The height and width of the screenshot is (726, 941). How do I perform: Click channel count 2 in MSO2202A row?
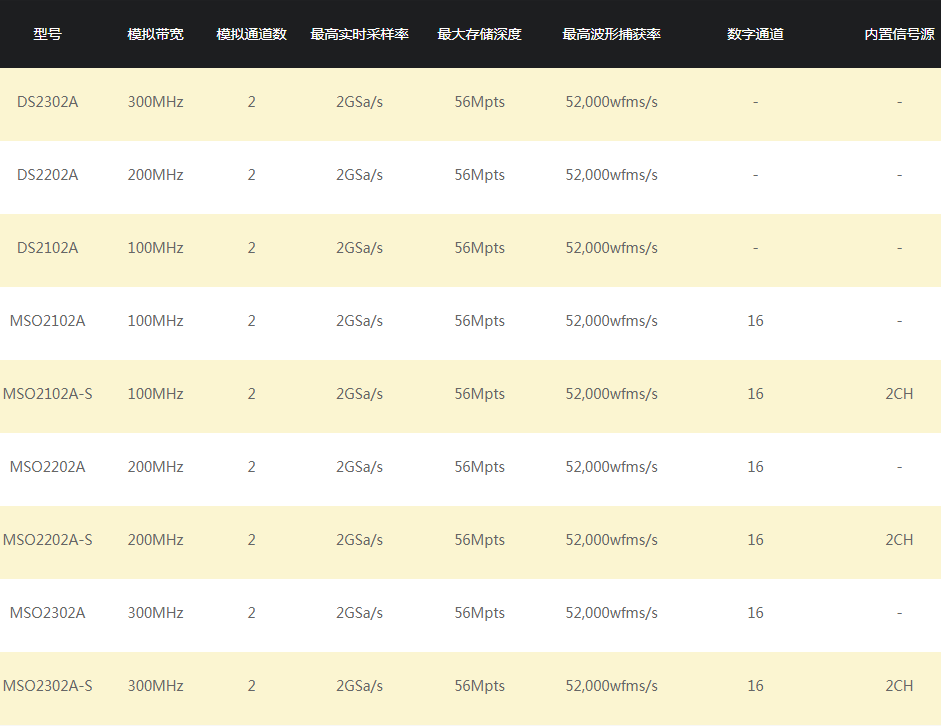pyautogui.click(x=251, y=467)
